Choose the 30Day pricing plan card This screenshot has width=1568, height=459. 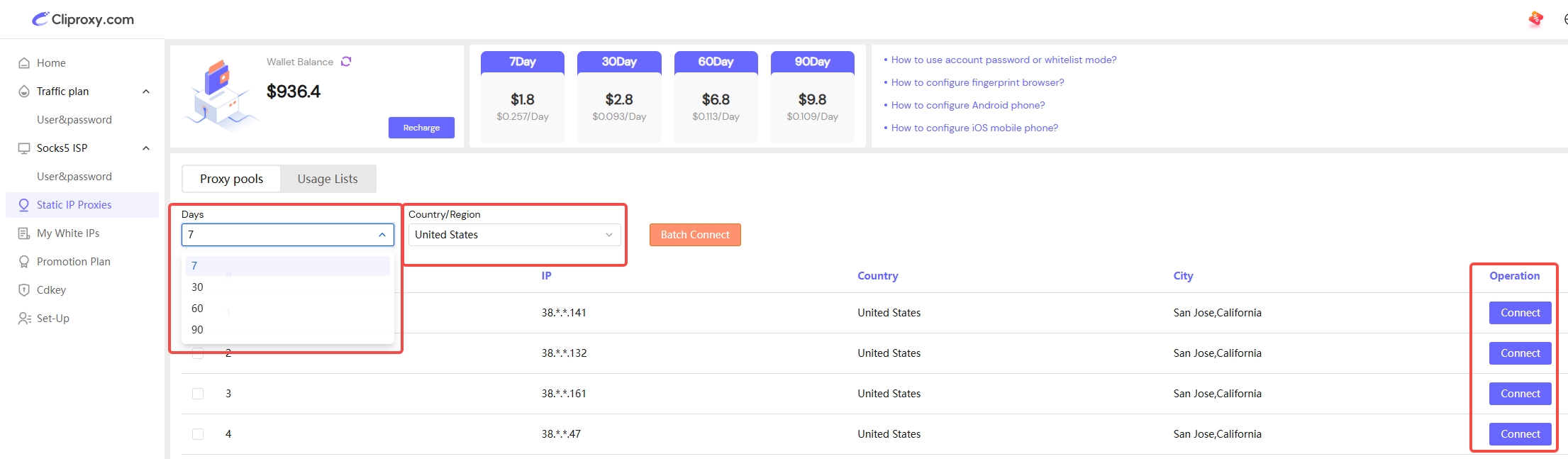coord(619,97)
